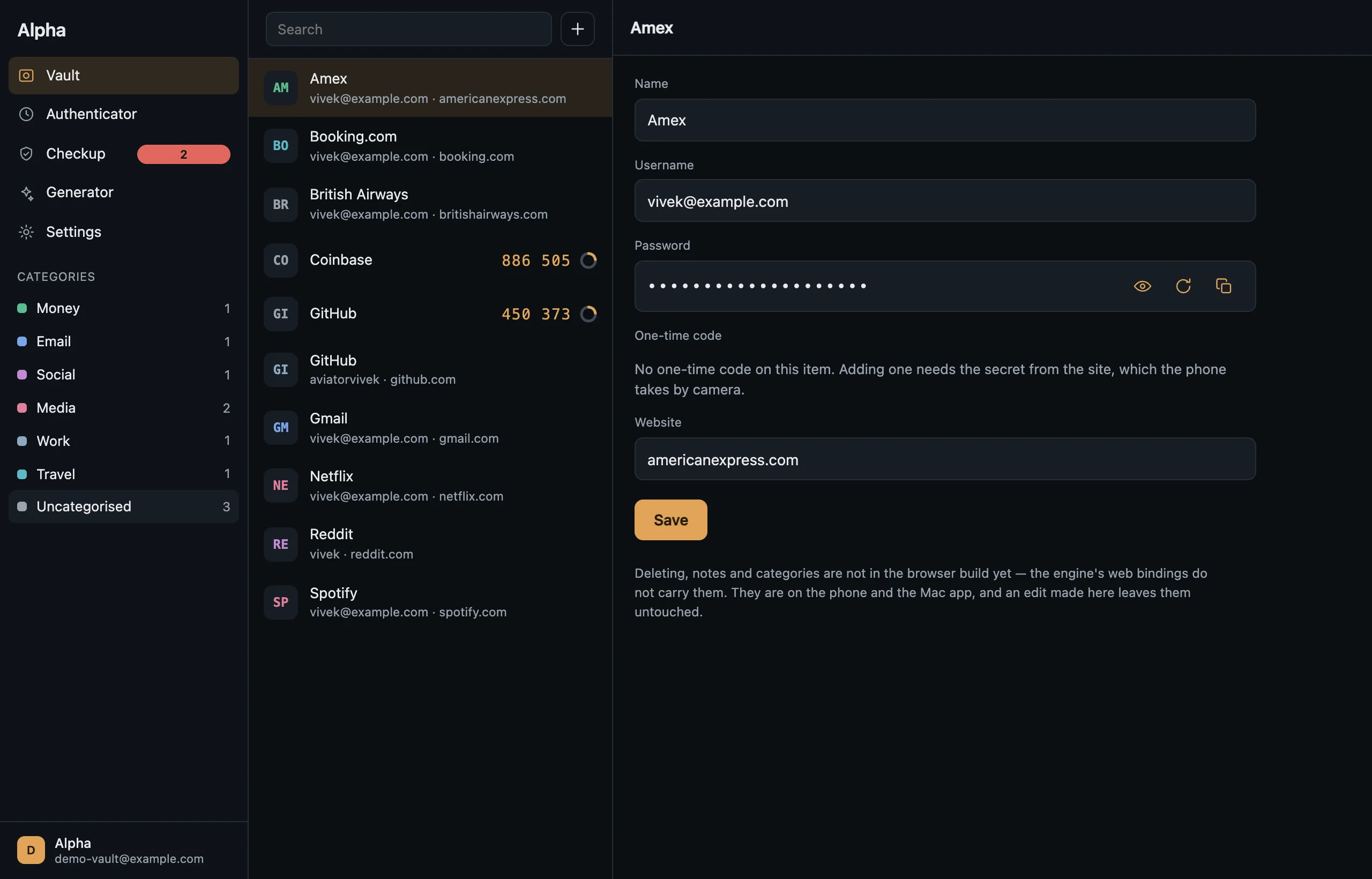Viewport: 1372px width, 879px height.
Task: Click the Authenticator clock icon
Action: (26, 114)
